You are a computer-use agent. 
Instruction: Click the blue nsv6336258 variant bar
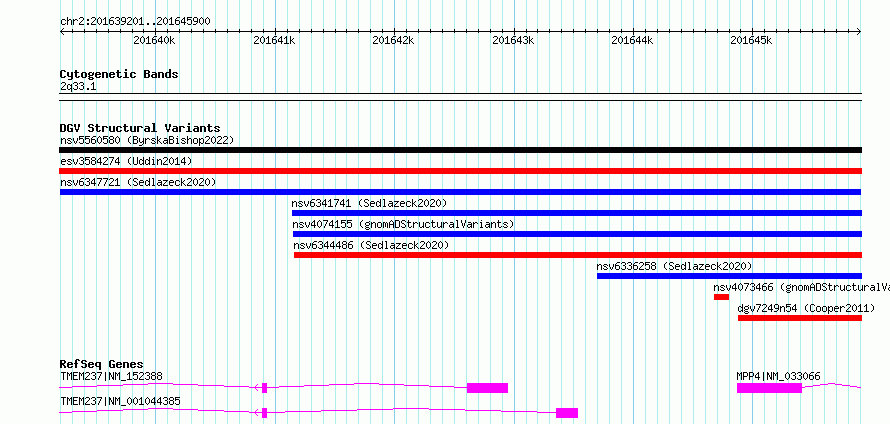[729, 276]
